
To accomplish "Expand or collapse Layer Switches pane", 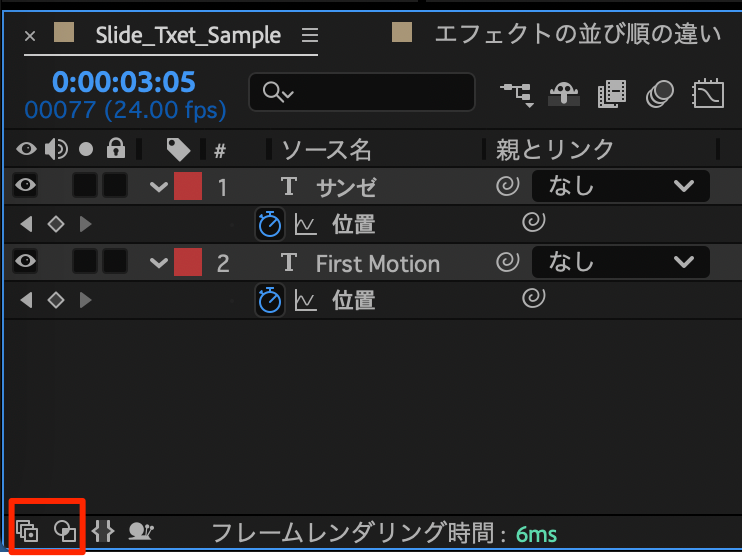I will [x=27, y=530].
